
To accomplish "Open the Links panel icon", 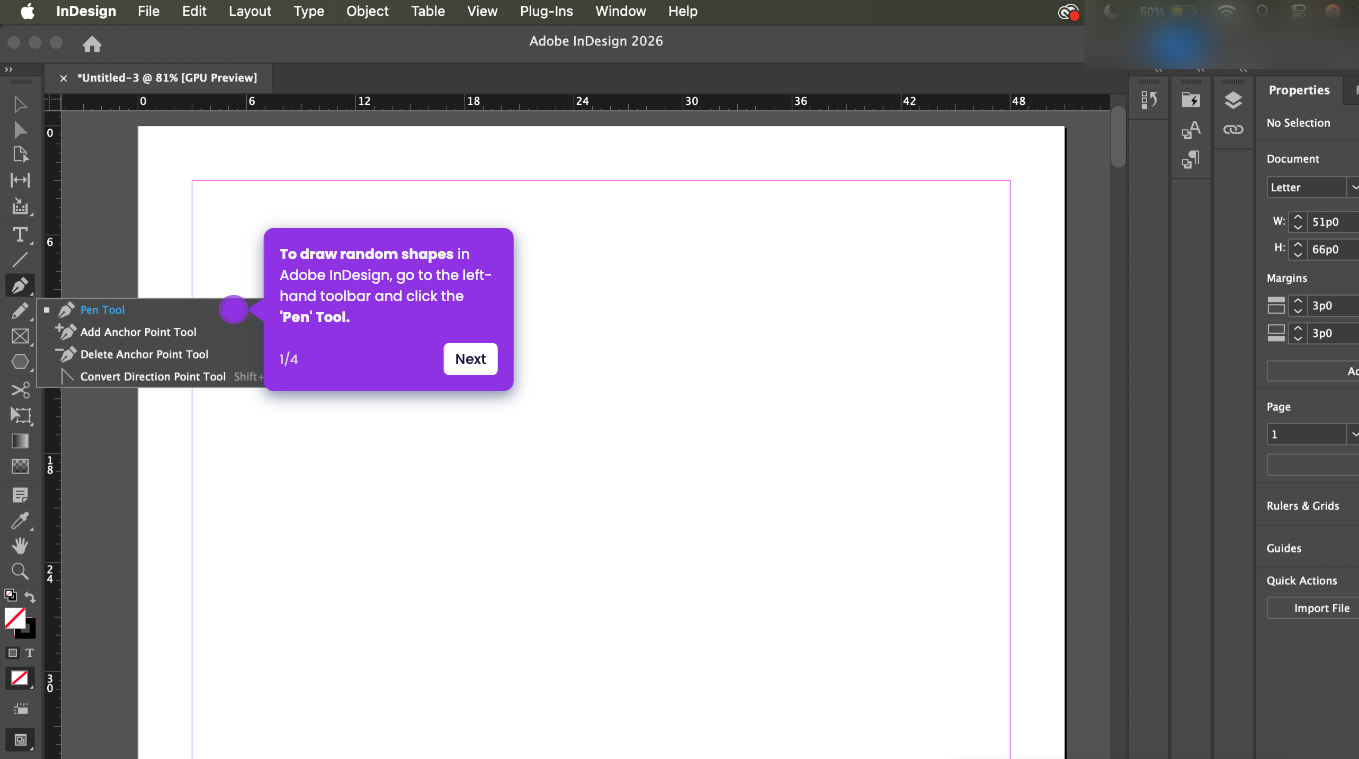I will 1233,130.
